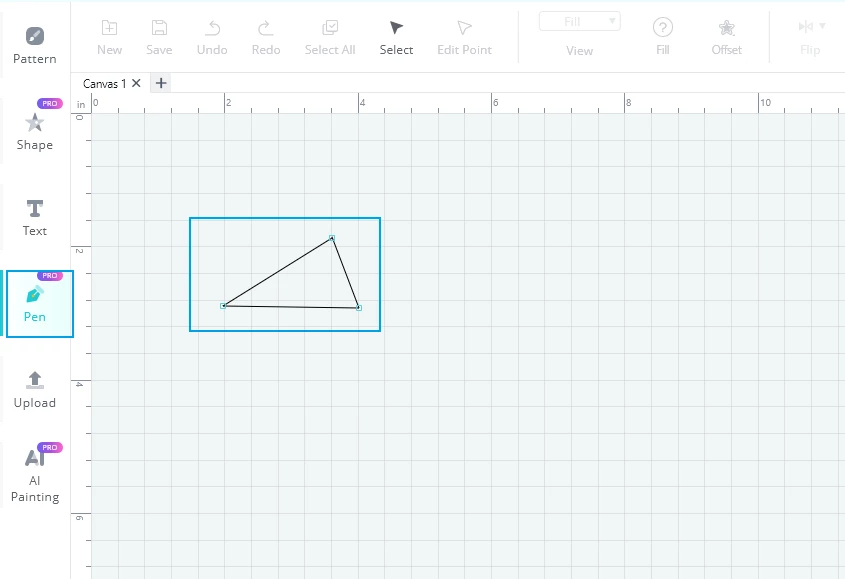Open the Fill view dropdown
Viewport: 845px width, 579px height.
579,22
